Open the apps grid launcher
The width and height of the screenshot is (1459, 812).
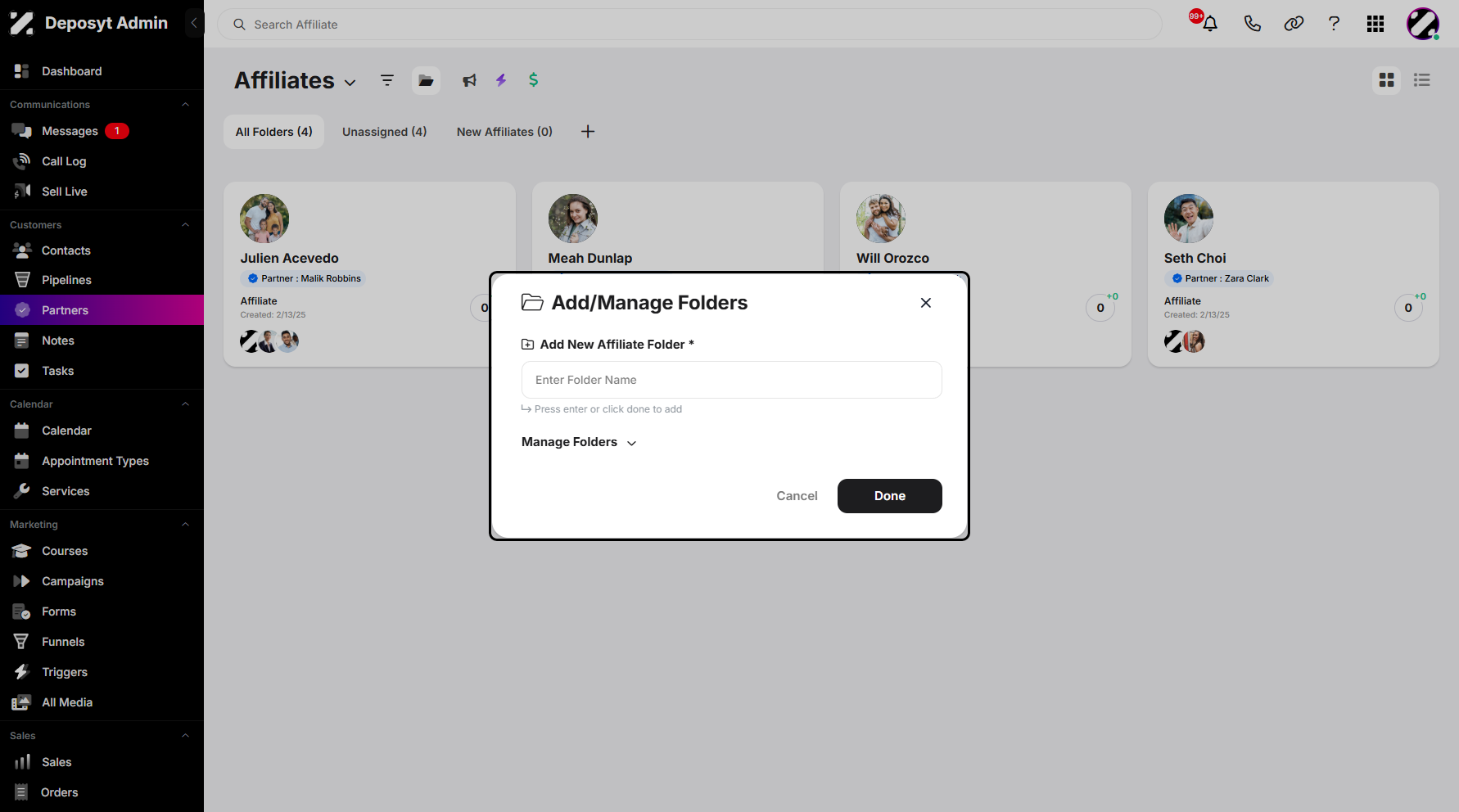[1375, 24]
